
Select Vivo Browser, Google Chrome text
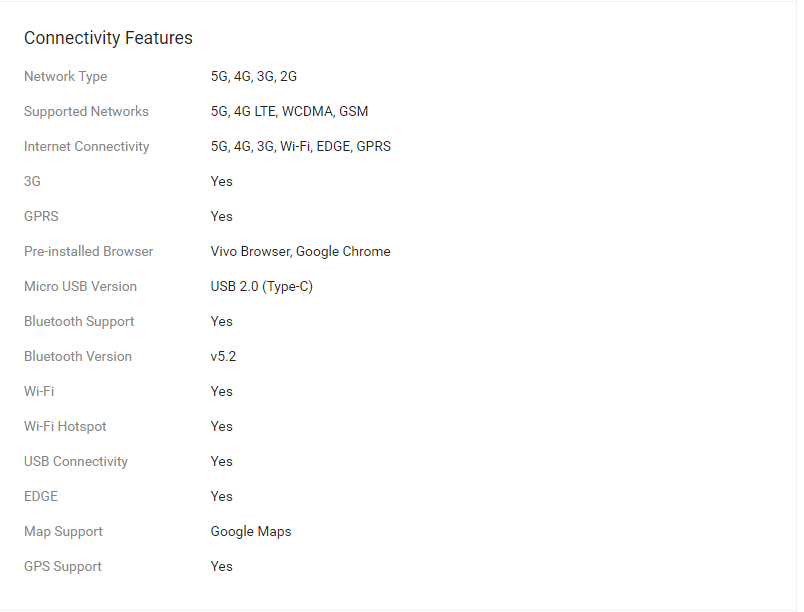(x=300, y=251)
